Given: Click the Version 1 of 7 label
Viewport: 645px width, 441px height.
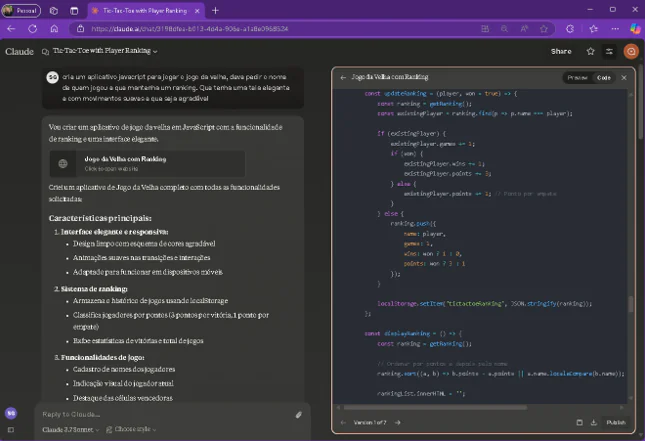Looking at the screenshot, I should (x=370, y=422).
